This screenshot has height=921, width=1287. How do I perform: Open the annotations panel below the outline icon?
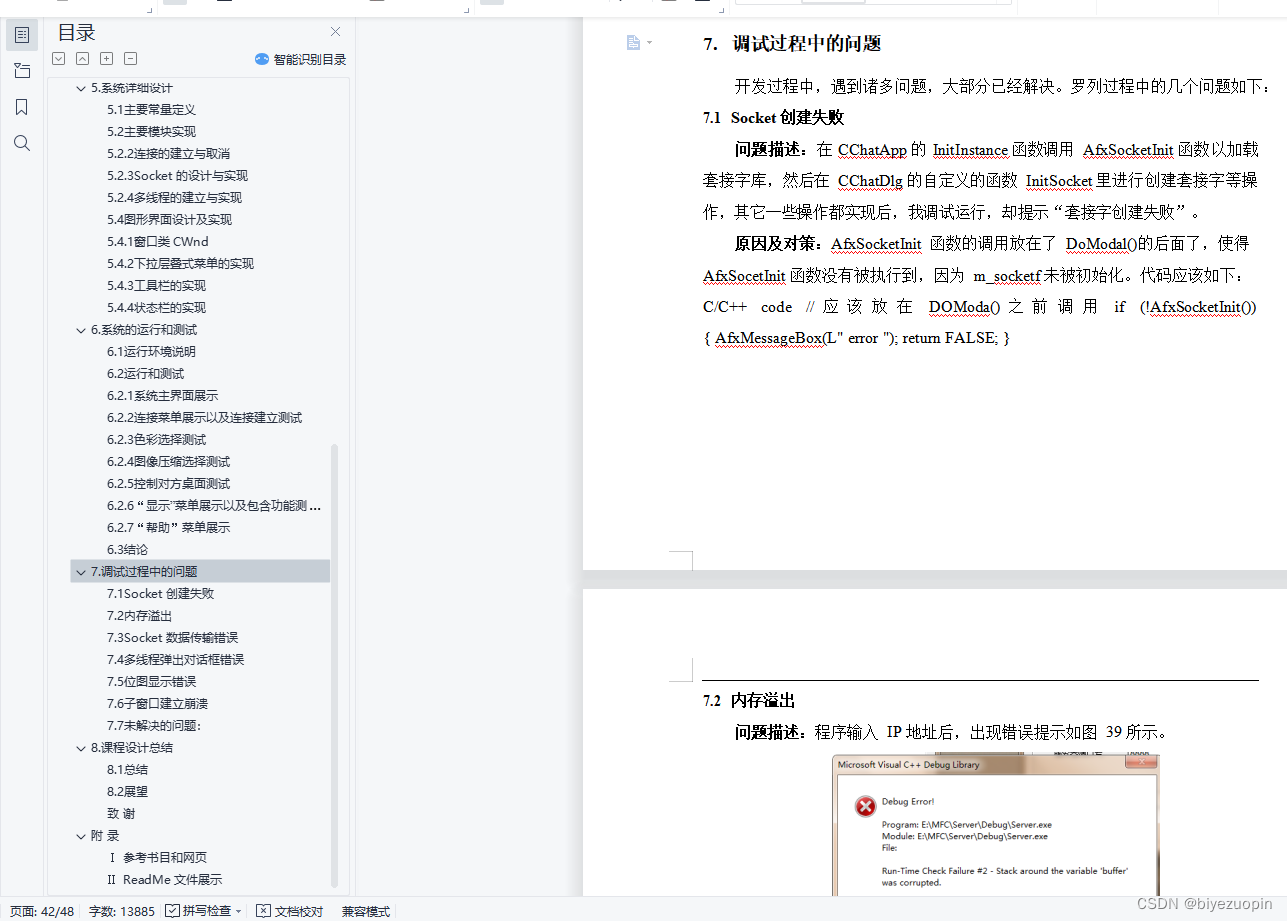pyautogui.click(x=22, y=71)
